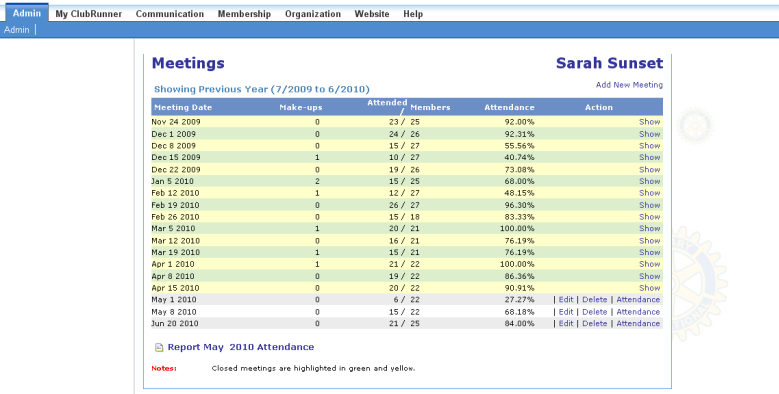Click the Admin breadcrumb link
The height and width of the screenshot is (394, 779).
[16, 30]
